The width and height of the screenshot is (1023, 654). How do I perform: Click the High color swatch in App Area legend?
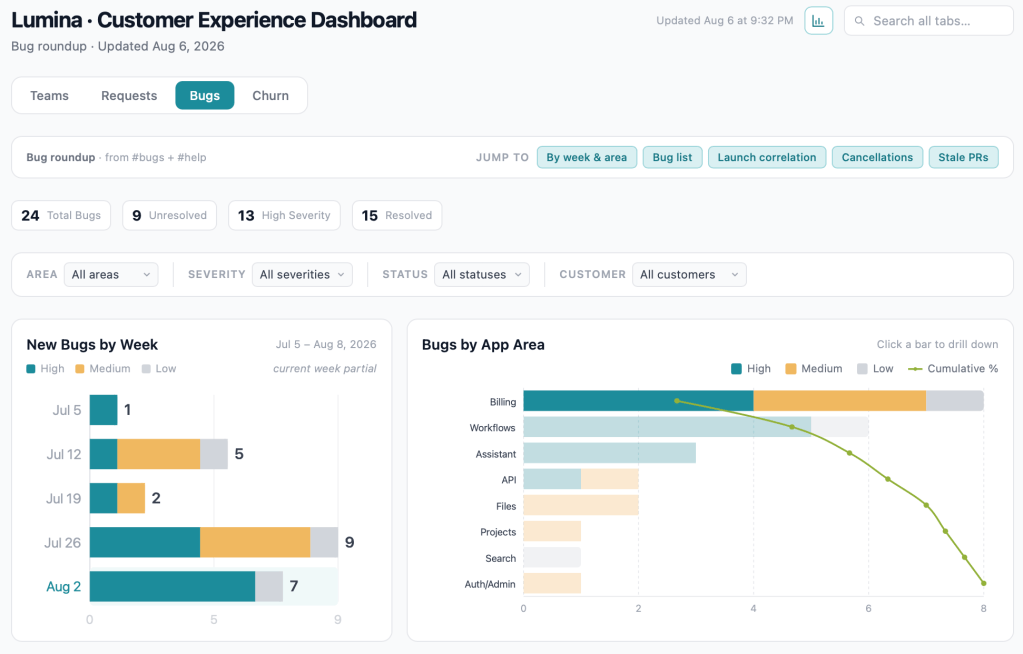point(737,369)
